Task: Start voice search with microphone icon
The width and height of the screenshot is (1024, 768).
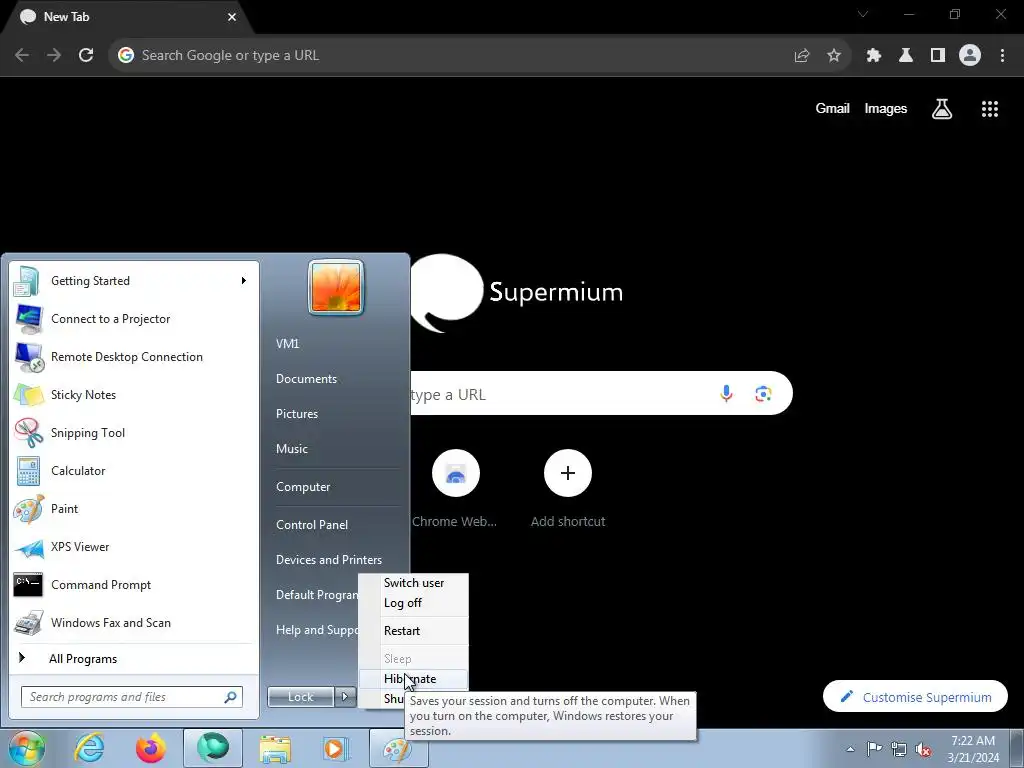Action: pyautogui.click(x=726, y=394)
